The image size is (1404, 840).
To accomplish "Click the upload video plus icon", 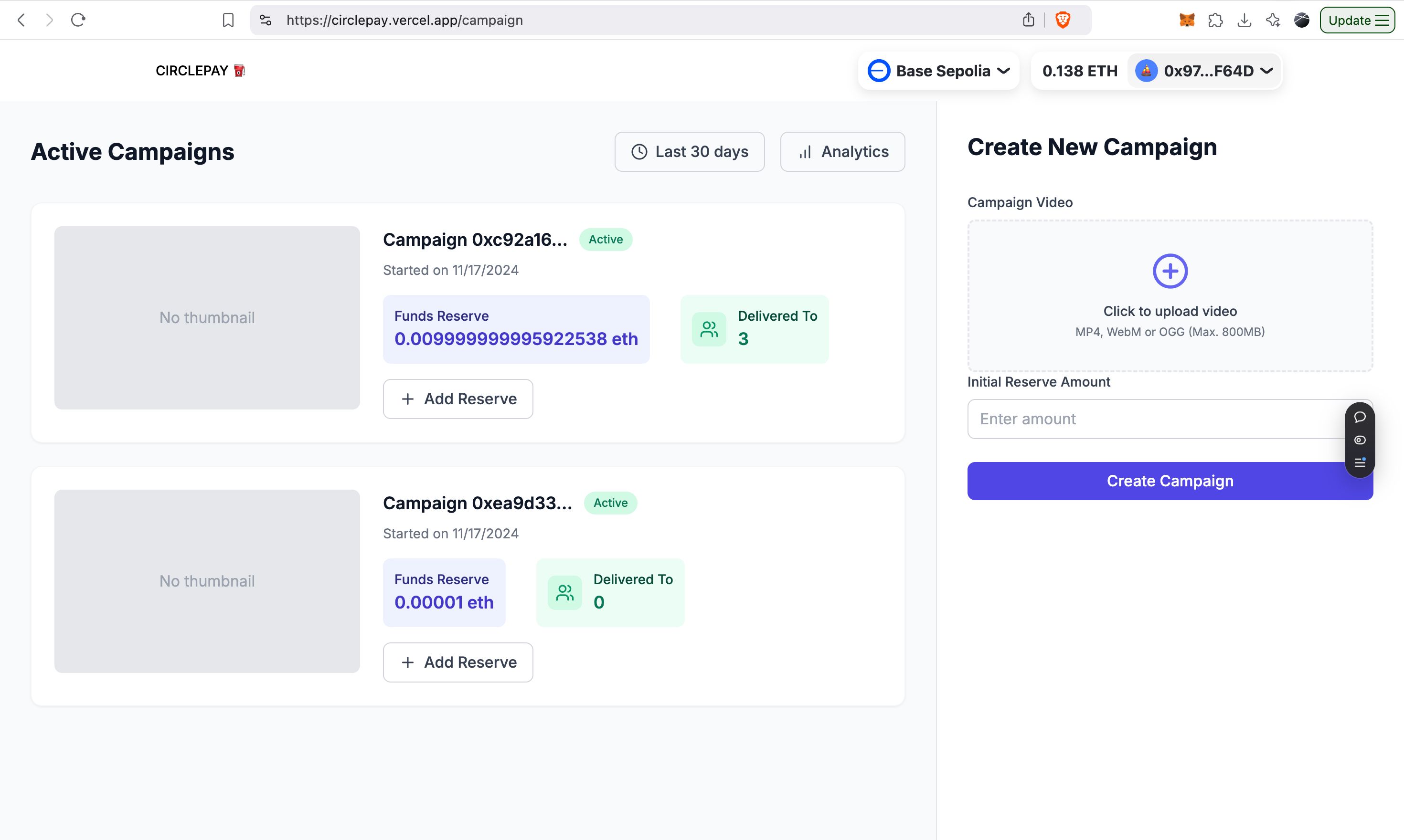I will [1170, 271].
